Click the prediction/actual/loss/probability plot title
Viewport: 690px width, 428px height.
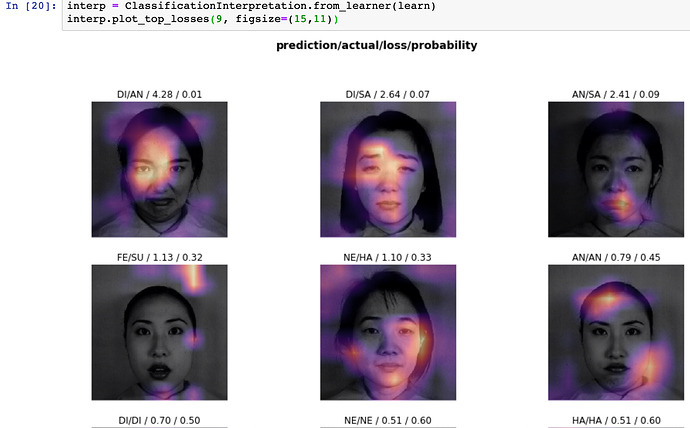click(377, 46)
